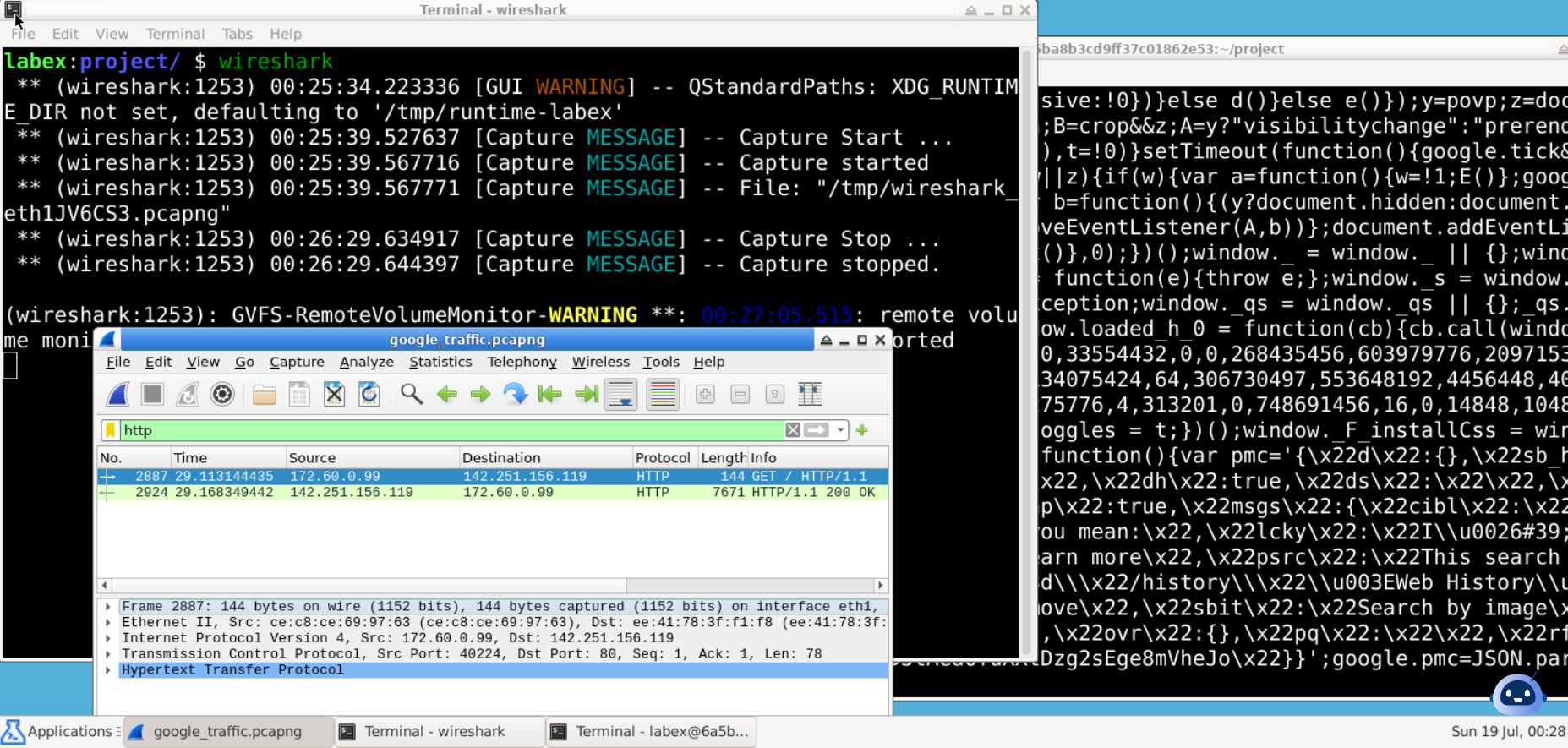
Task: Open a capture file with the folder icon
Action: [x=265, y=394]
